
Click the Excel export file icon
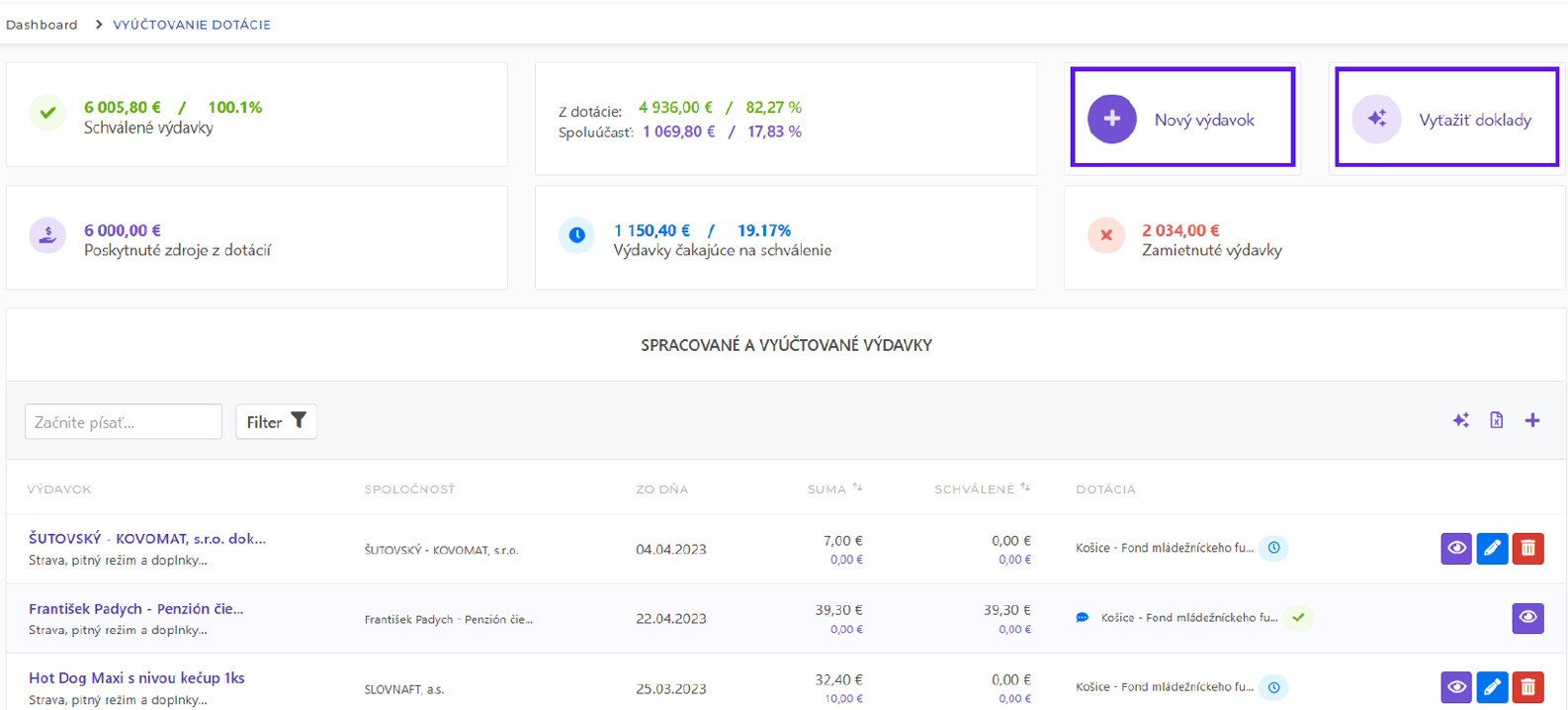pos(1496,420)
